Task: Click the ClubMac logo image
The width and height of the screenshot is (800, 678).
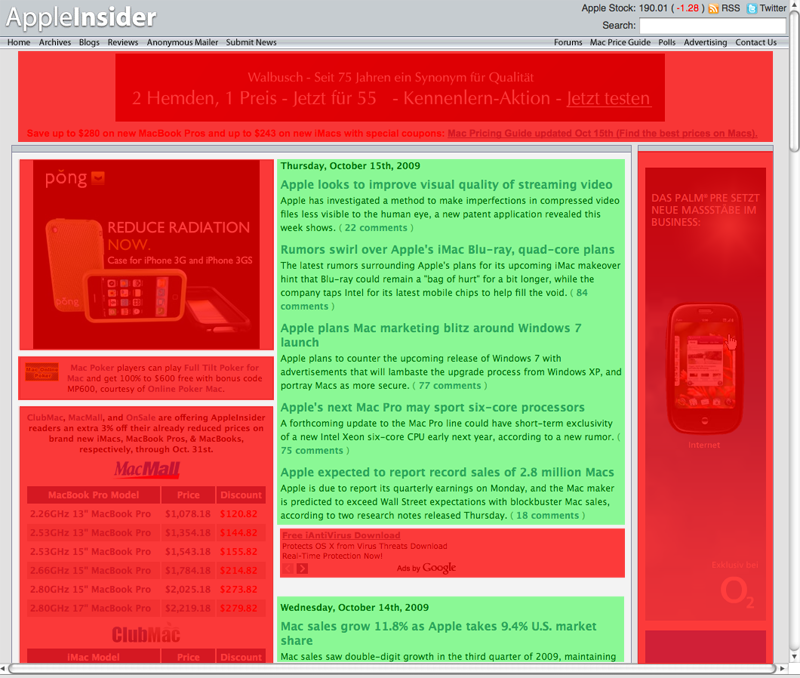Action: [x=146, y=635]
